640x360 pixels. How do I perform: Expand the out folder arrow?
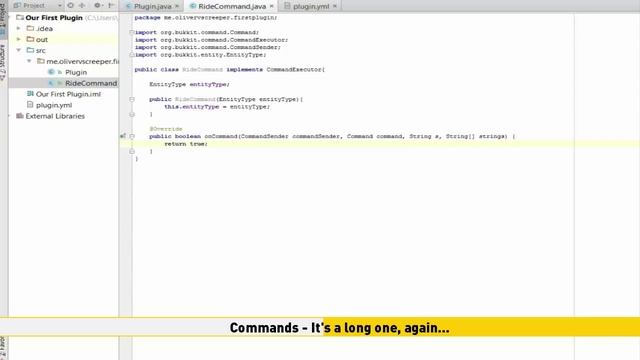click(x=18, y=39)
